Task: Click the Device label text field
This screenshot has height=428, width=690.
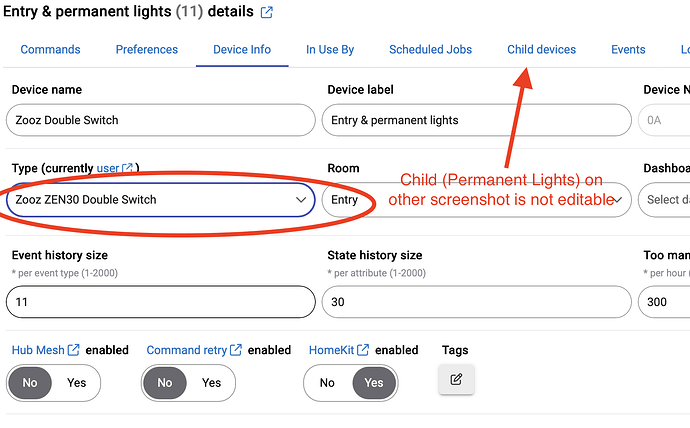Action: pos(478,120)
